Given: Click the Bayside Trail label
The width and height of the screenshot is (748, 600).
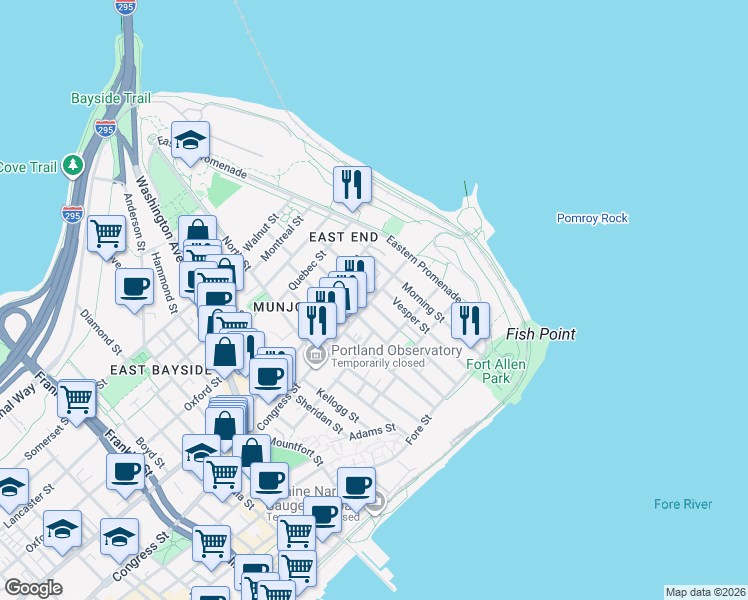Looking at the screenshot, I should click(111, 98).
